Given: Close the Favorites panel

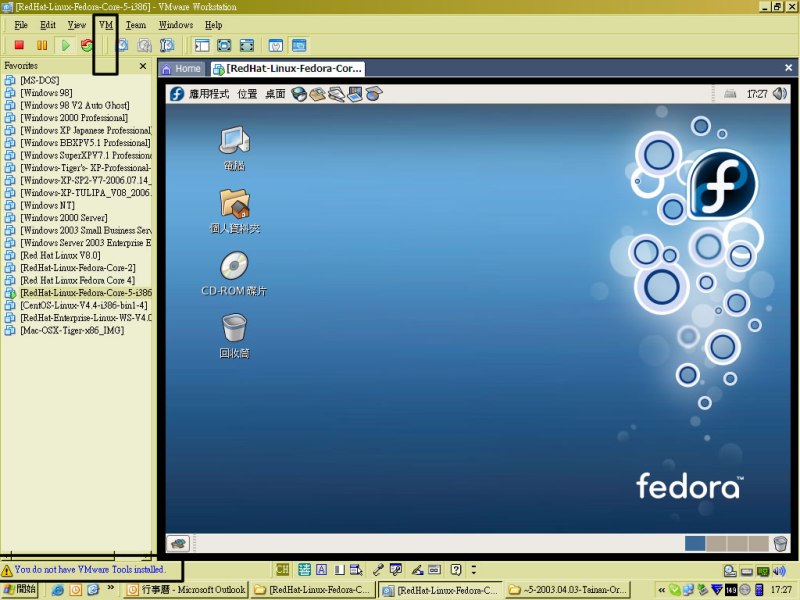Looking at the screenshot, I should [143, 66].
